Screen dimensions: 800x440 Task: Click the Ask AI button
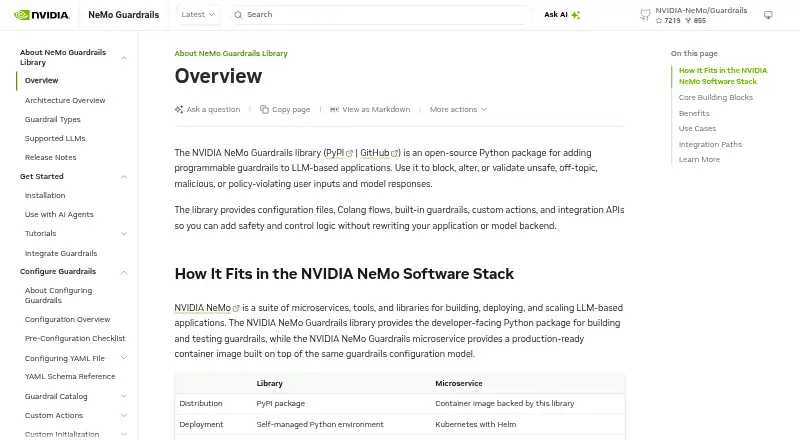pyautogui.click(x=562, y=15)
